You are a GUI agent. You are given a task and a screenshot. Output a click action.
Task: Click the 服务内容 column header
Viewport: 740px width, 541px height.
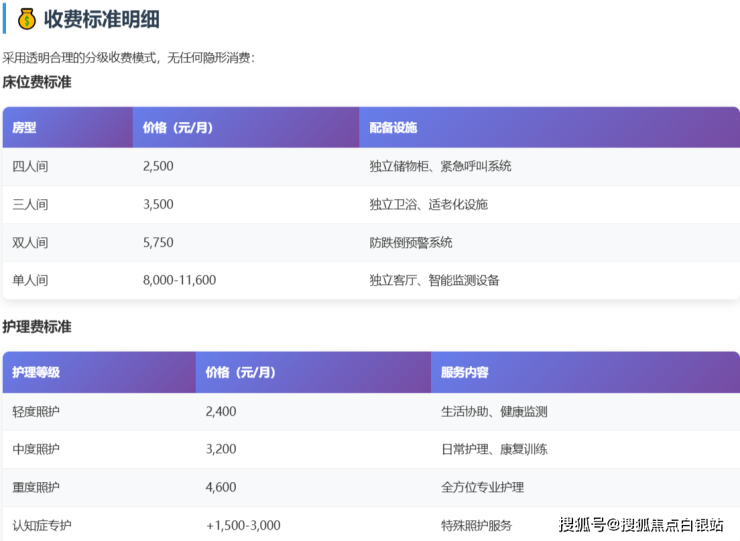point(465,372)
